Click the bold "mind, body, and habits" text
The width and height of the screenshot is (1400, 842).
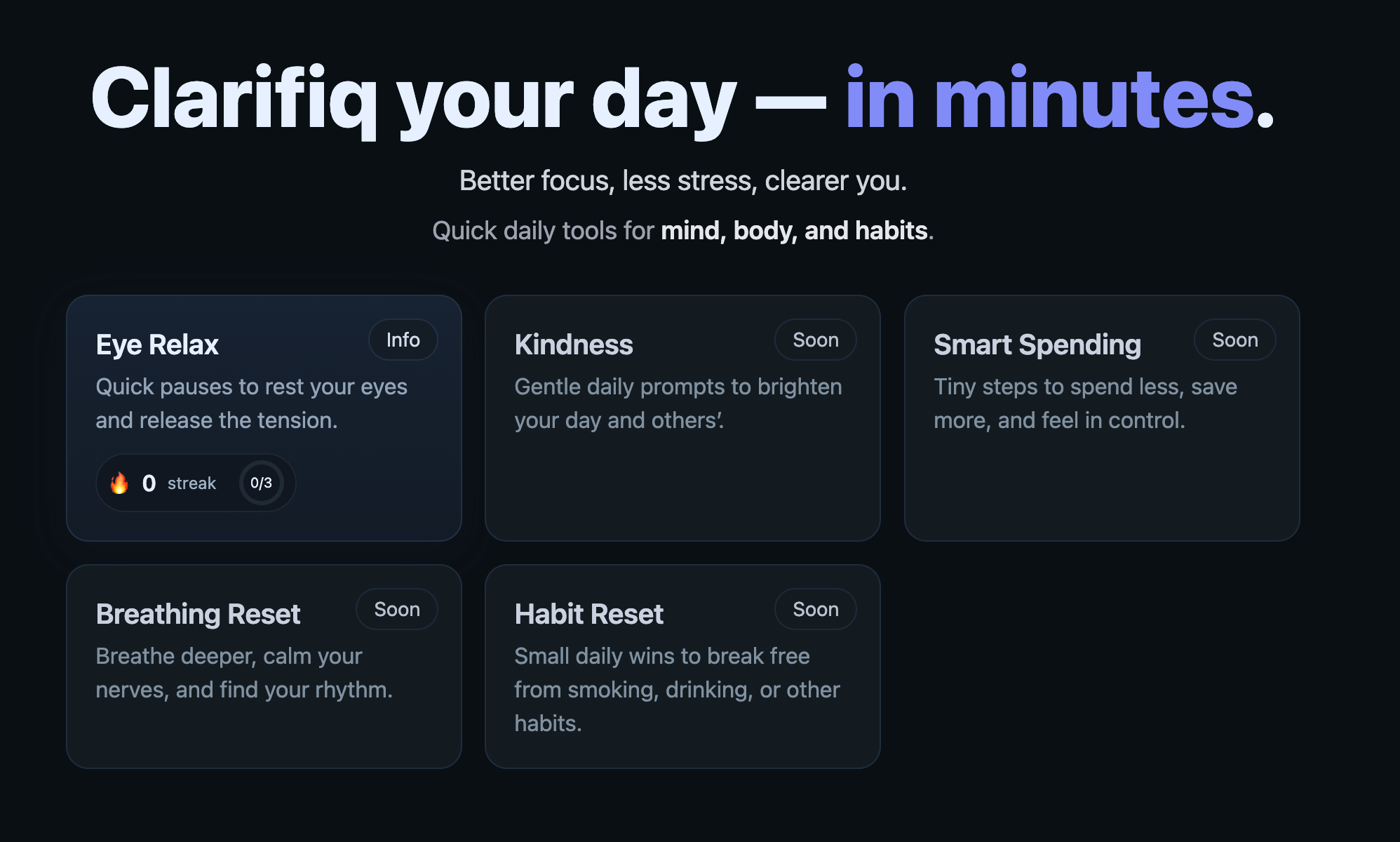point(794,231)
